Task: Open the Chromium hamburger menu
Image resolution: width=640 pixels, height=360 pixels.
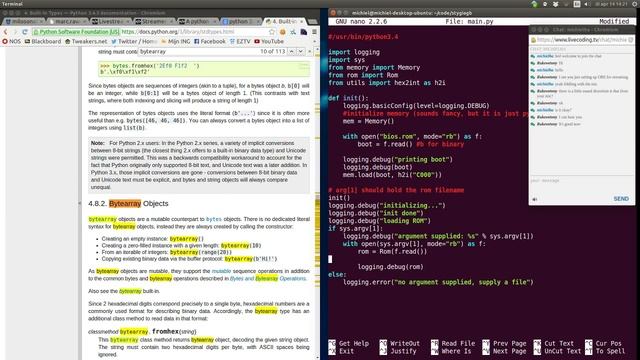Action: [314, 32]
